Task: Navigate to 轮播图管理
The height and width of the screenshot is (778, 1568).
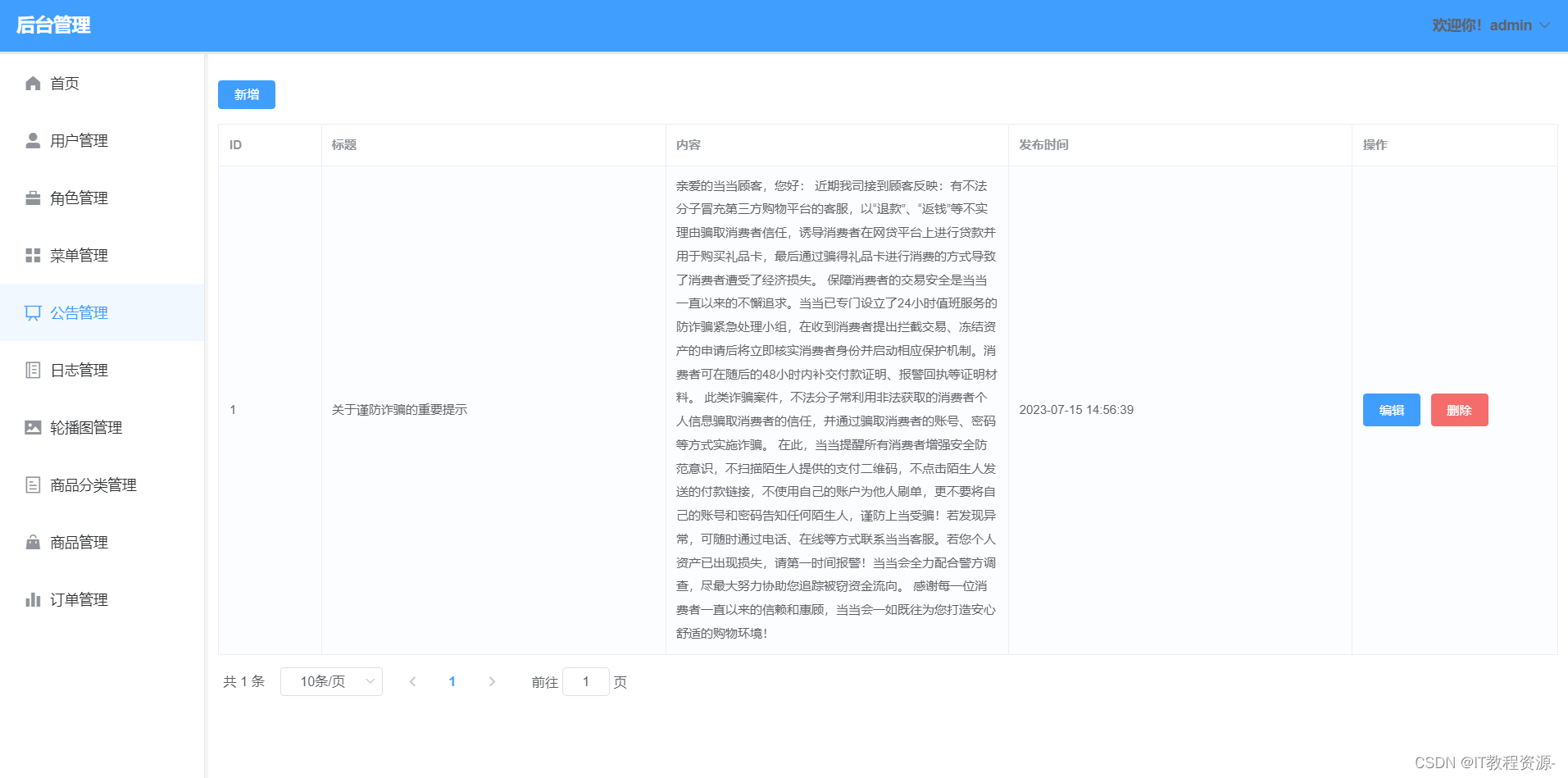Action: point(102,427)
